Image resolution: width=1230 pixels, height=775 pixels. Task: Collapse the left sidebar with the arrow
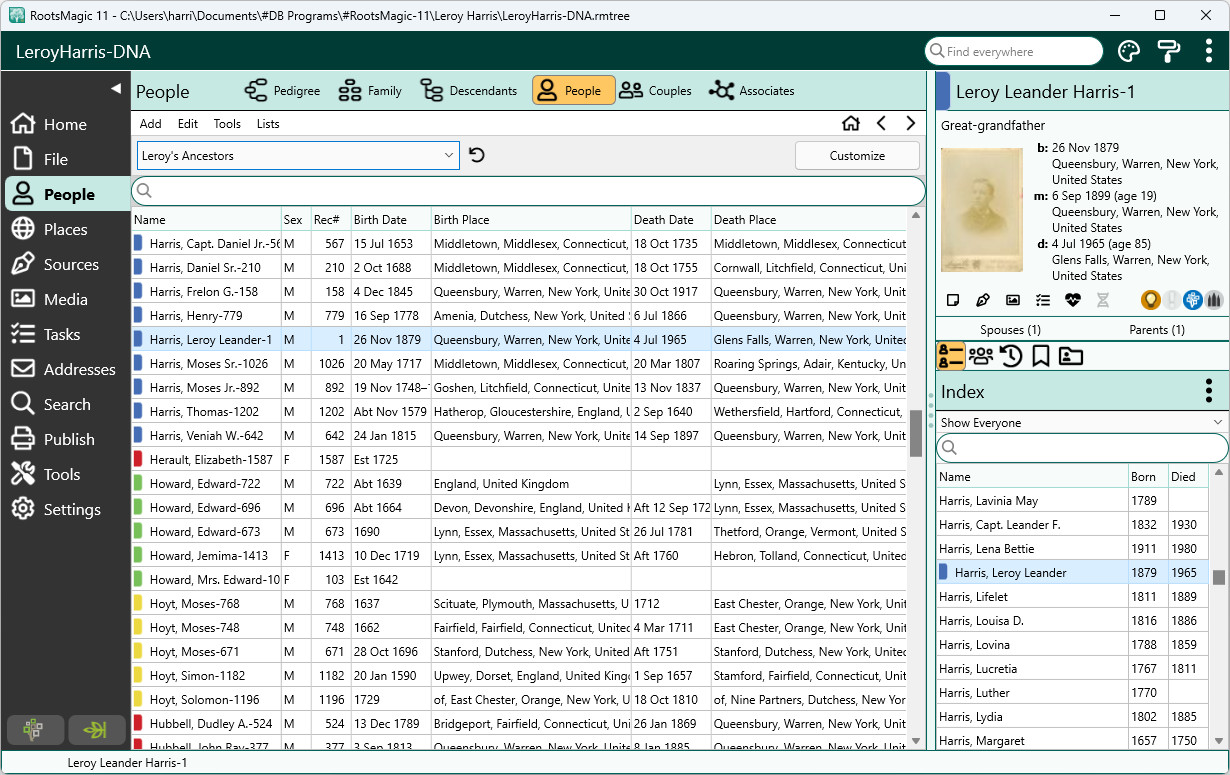point(115,89)
